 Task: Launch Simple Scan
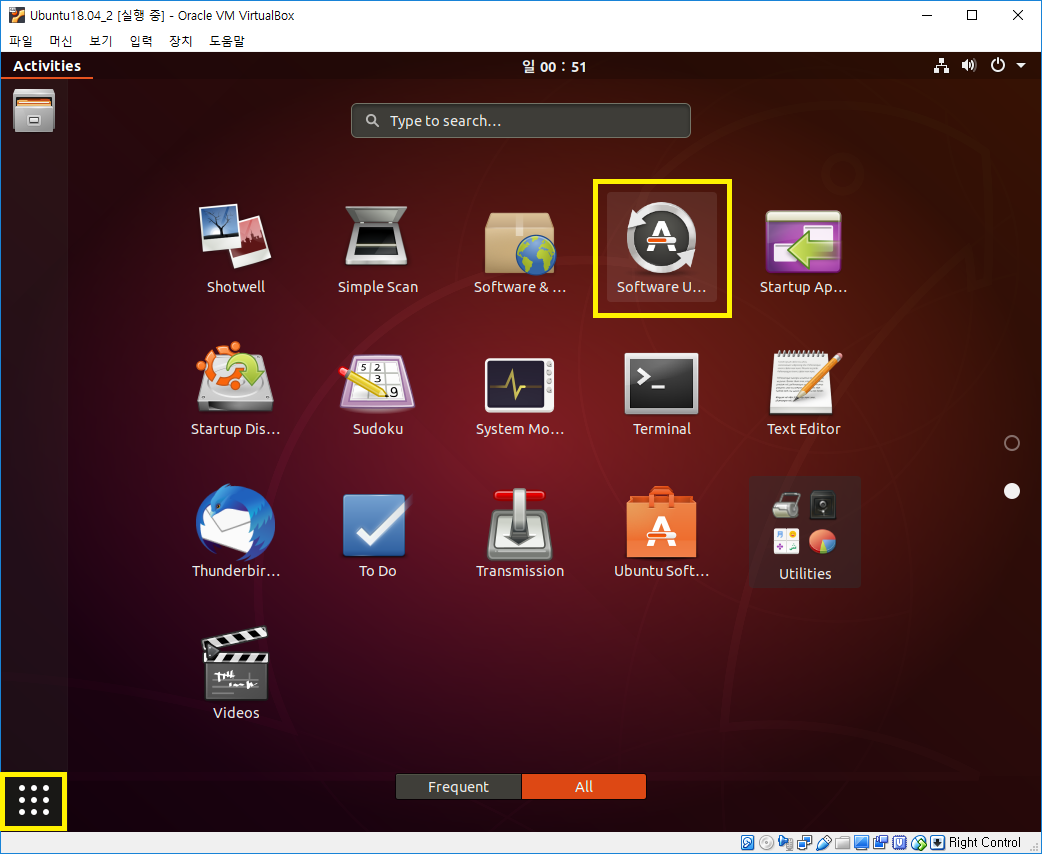(377, 249)
